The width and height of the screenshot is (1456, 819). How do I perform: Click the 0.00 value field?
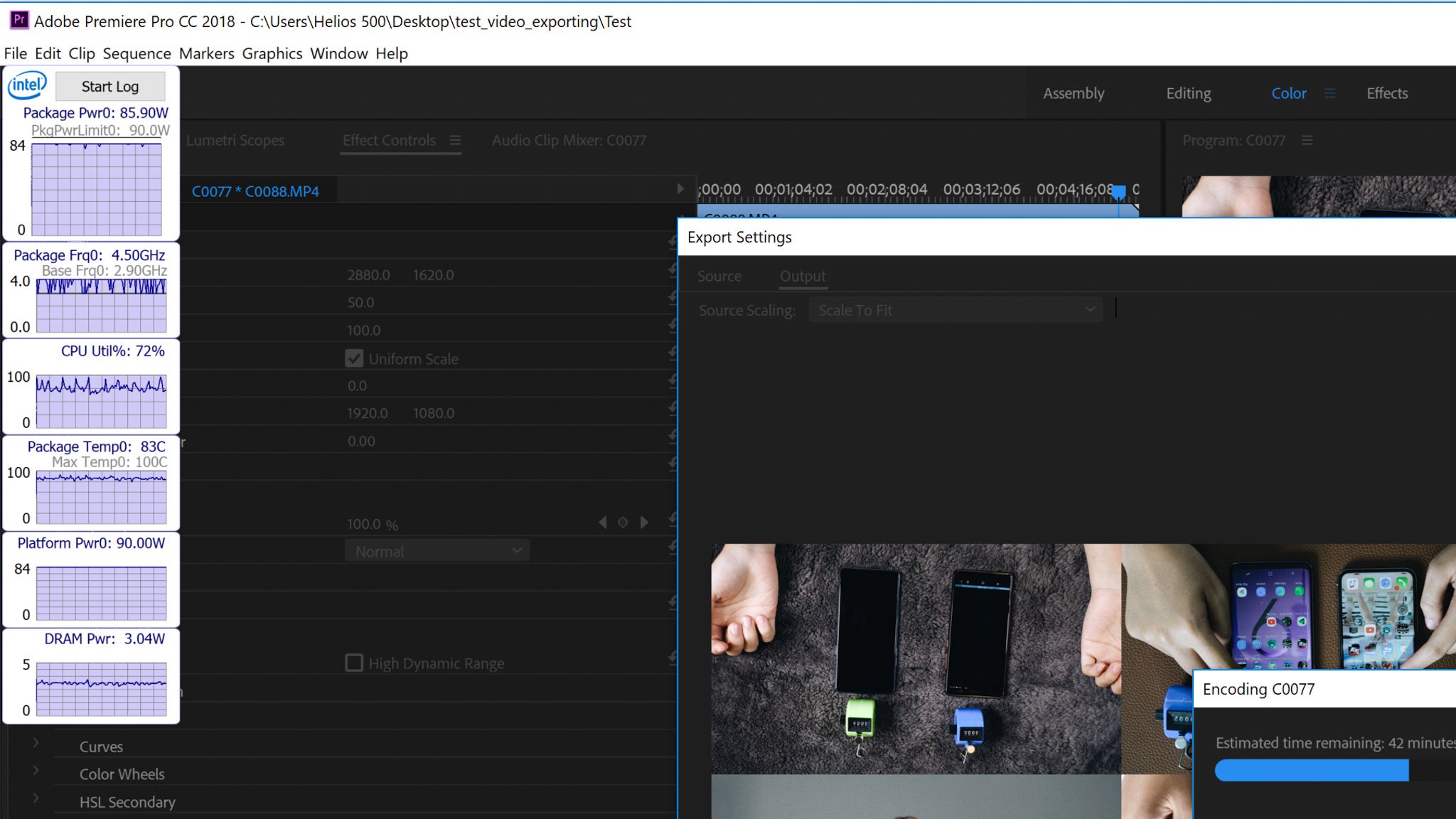tap(361, 441)
